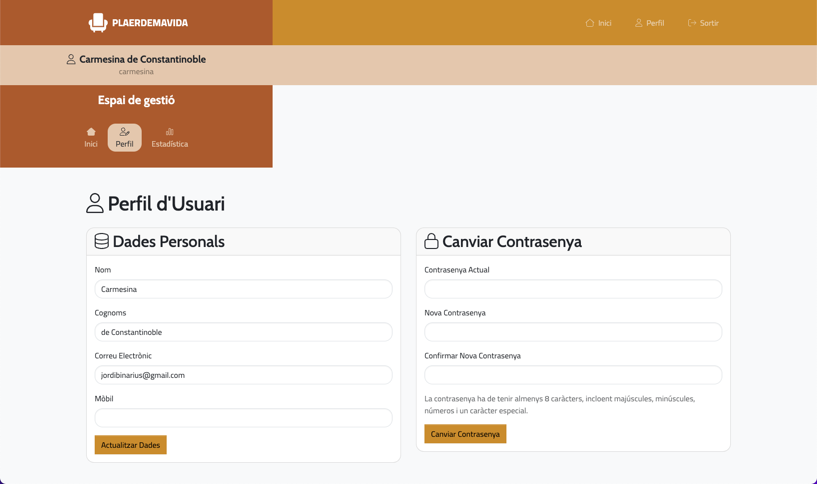817x484 pixels.
Task: Open Perfil from the top navigation bar
Action: [655, 23]
